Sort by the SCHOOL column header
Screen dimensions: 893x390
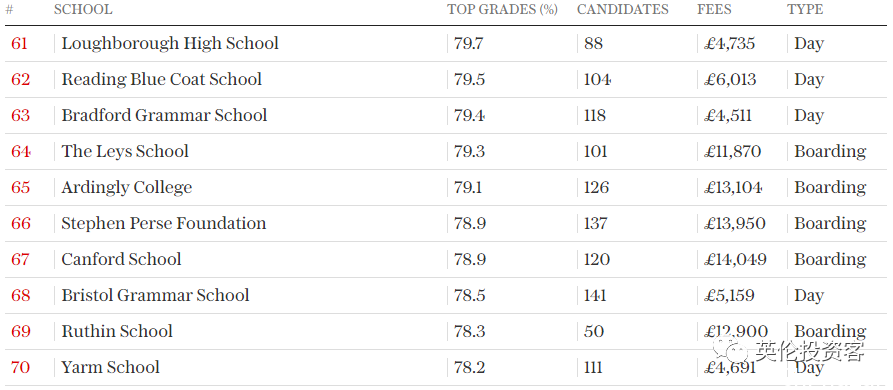[83, 10]
